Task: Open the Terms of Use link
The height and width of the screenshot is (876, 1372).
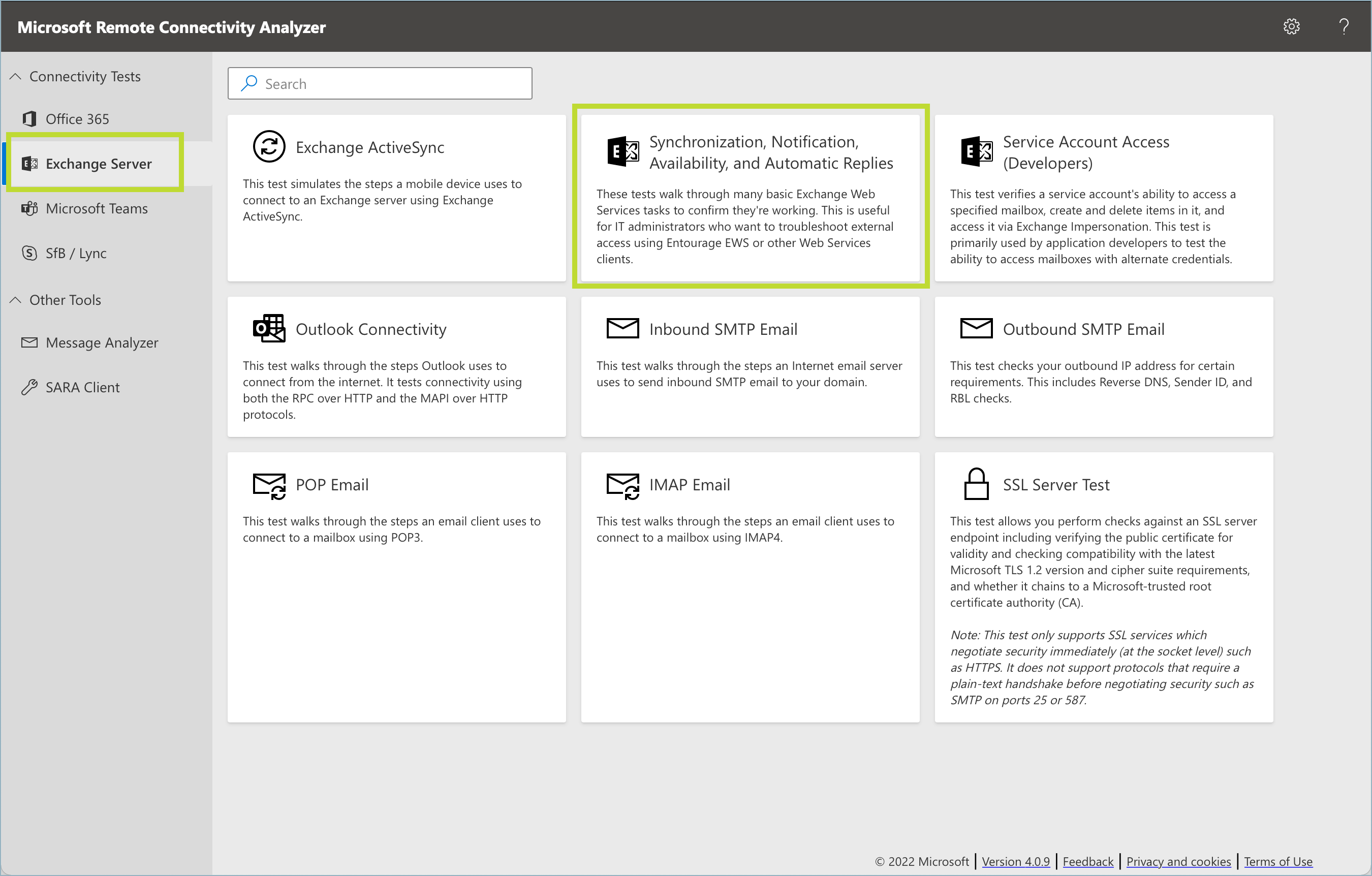Action: [x=1278, y=861]
